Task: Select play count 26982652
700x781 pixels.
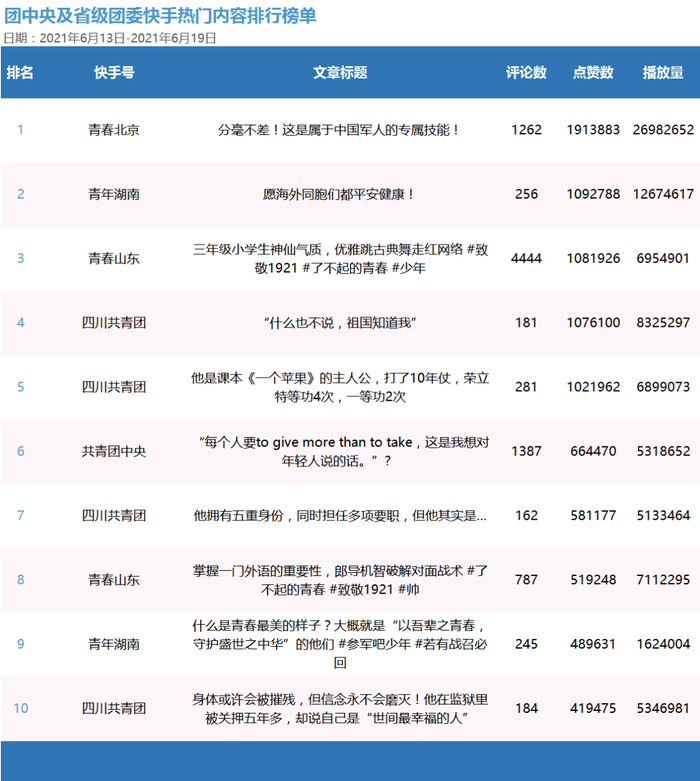Action: pos(663,130)
